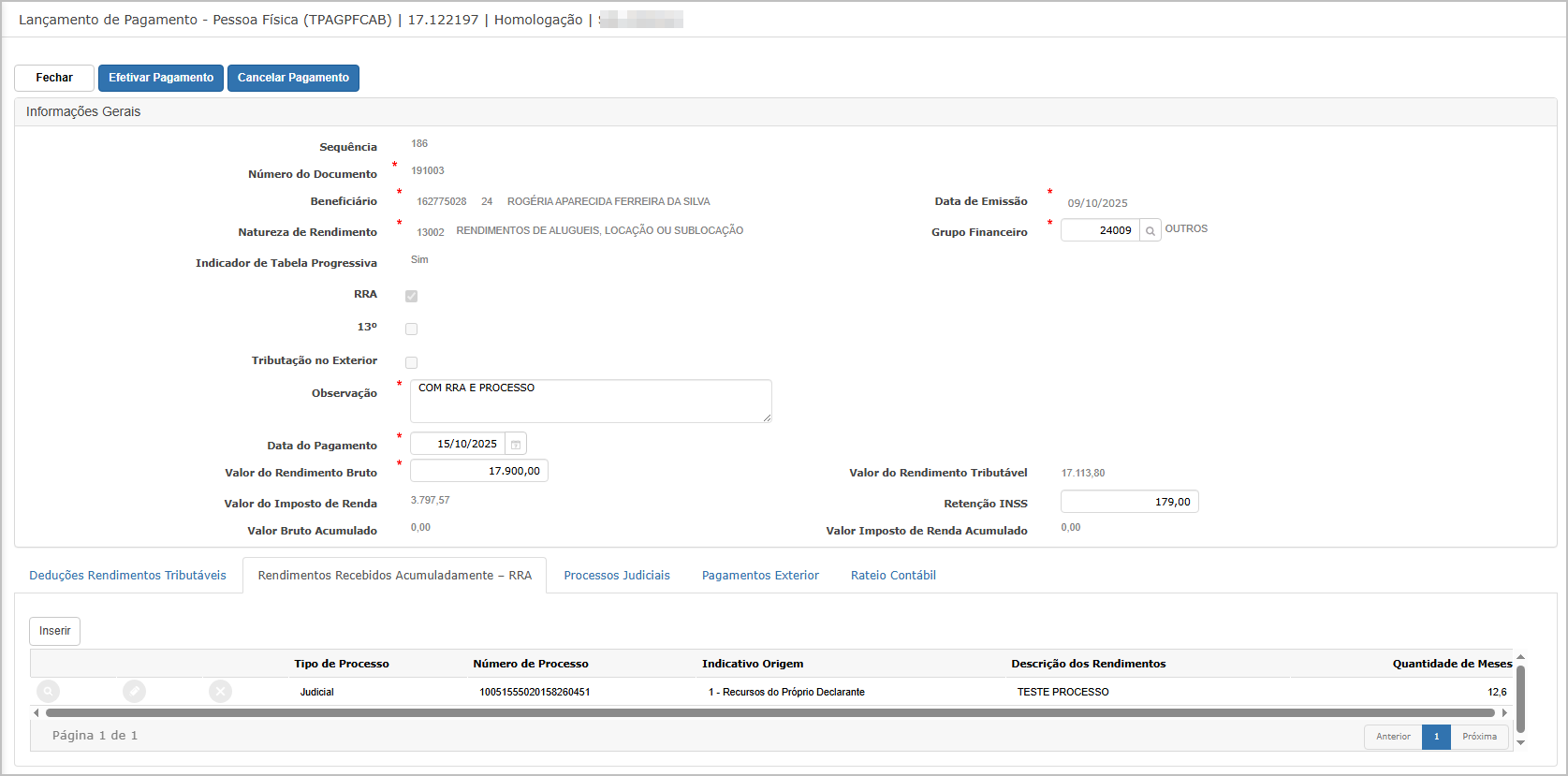The width and height of the screenshot is (1568, 776).
Task: Go to the Próxima page
Action: click(x=1479, y=737)
